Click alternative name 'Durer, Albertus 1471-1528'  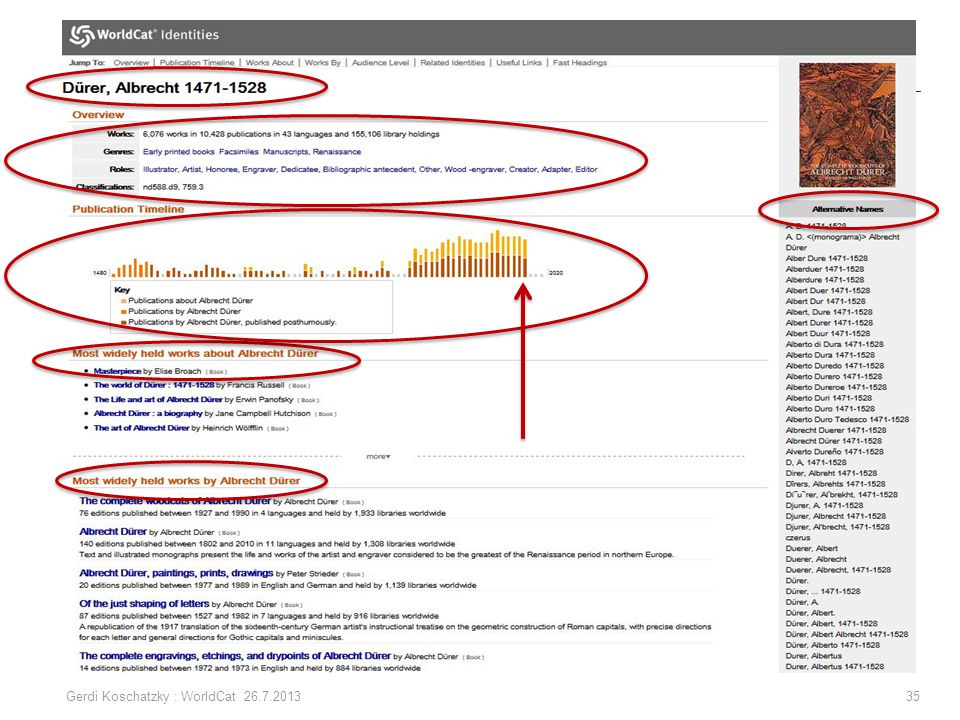835,667
